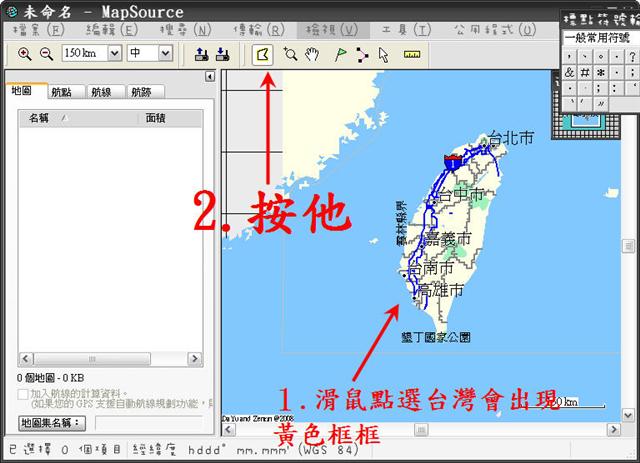Viewport: 640px width, 463px height.
Task: Open the 編輯(E) menu
Action: 112,30
